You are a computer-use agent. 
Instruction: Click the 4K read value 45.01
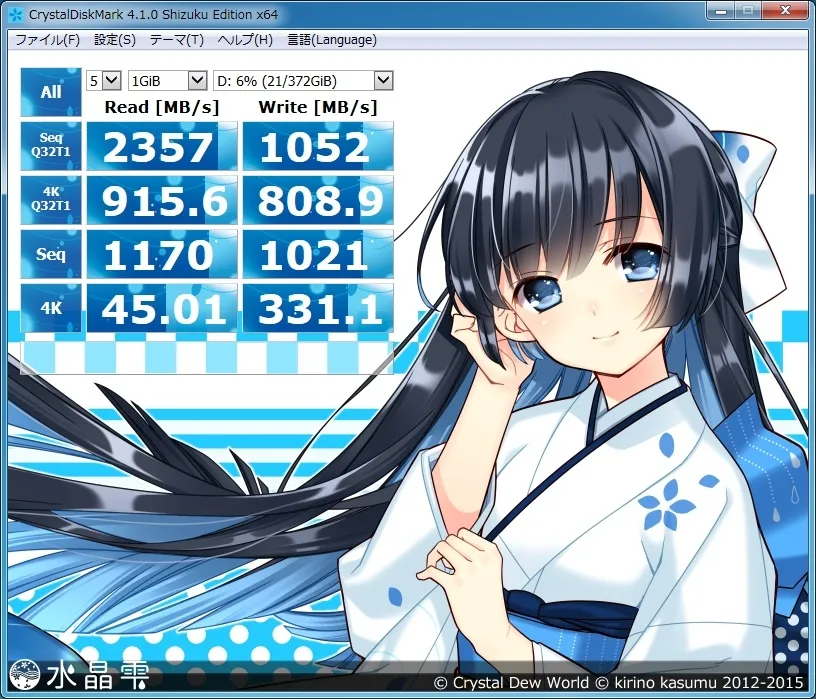162,308
